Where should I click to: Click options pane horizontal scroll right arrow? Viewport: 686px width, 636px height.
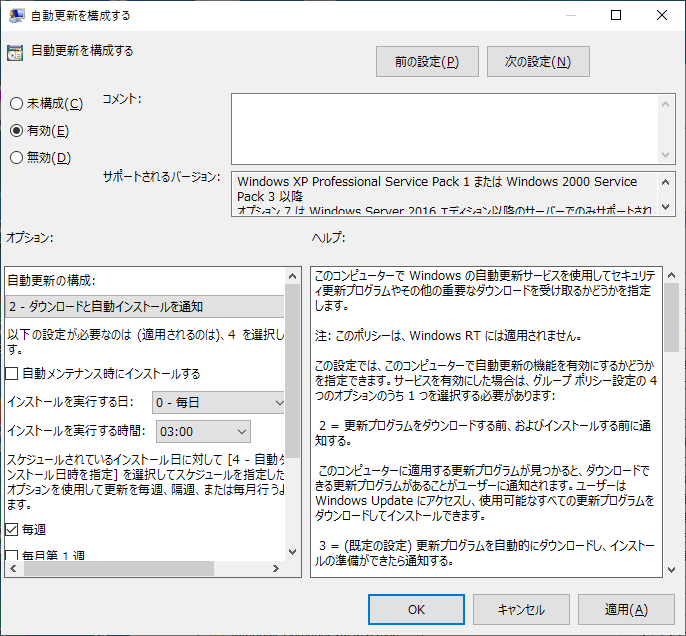[276, 569]
